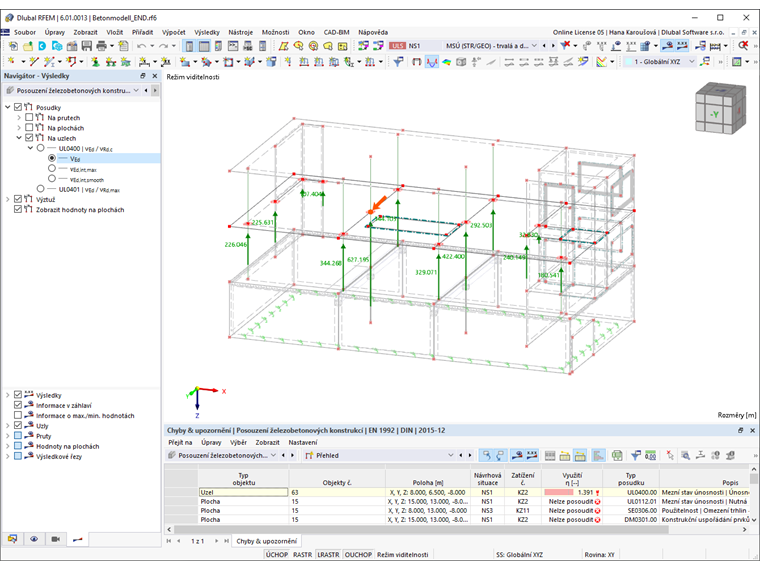The image size is (760, 570).
Task: Open model file with the folder icon
Action: pos(28,46)
